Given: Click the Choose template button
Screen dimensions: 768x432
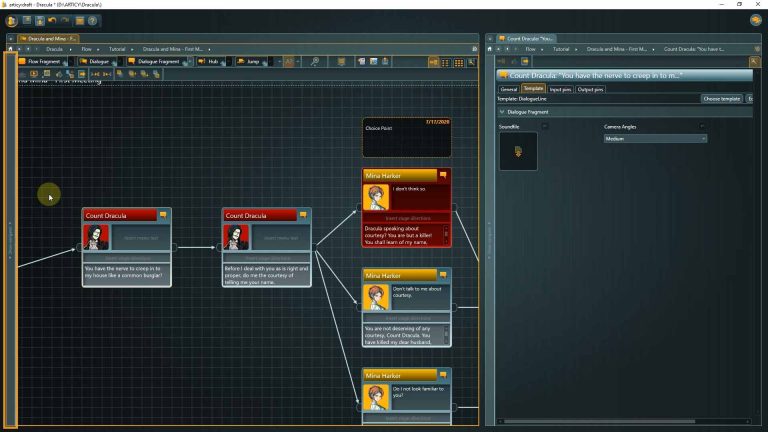Looking at the screenshot, I should point(721,98).
